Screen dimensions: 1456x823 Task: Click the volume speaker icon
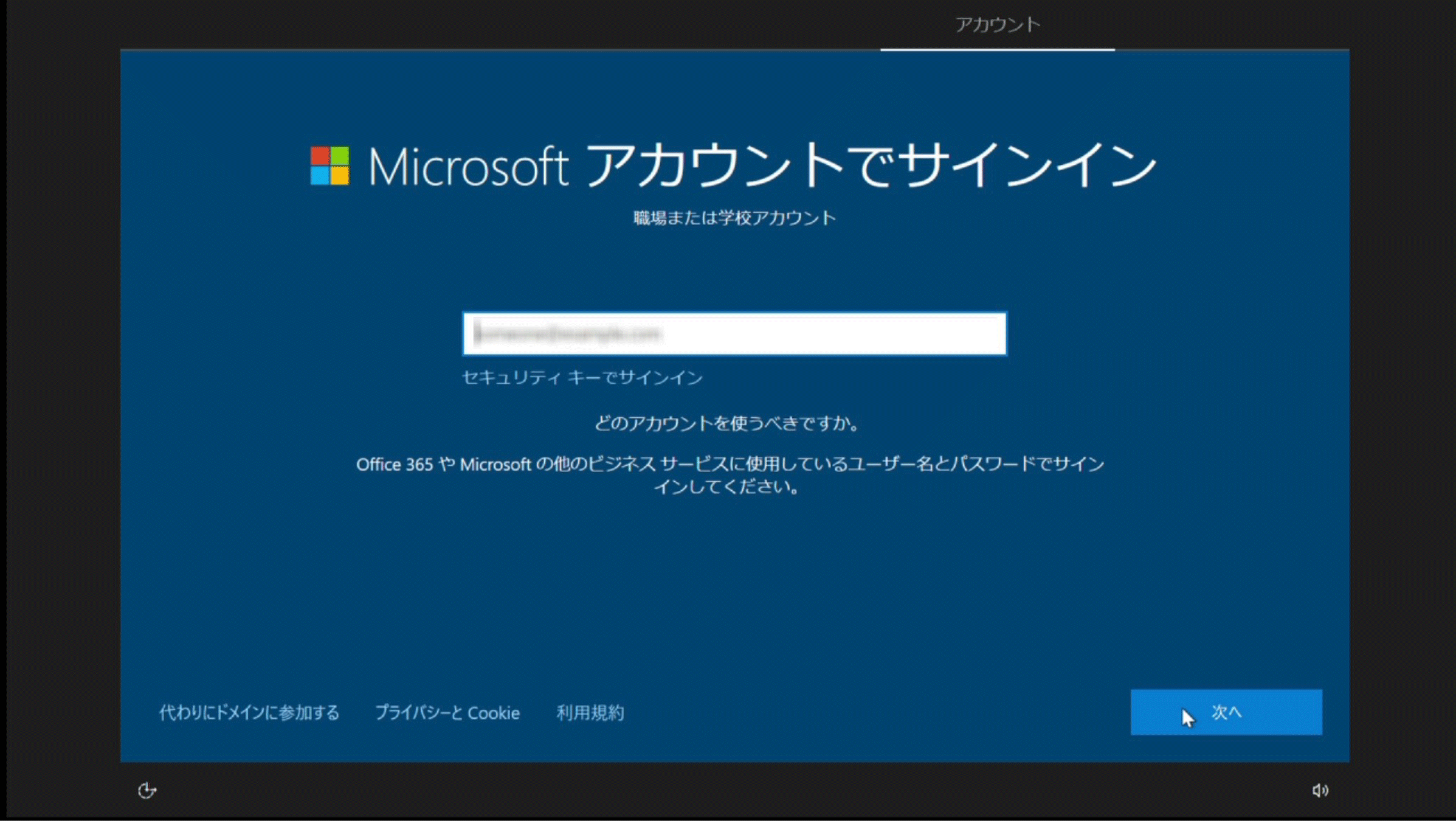1320,791
